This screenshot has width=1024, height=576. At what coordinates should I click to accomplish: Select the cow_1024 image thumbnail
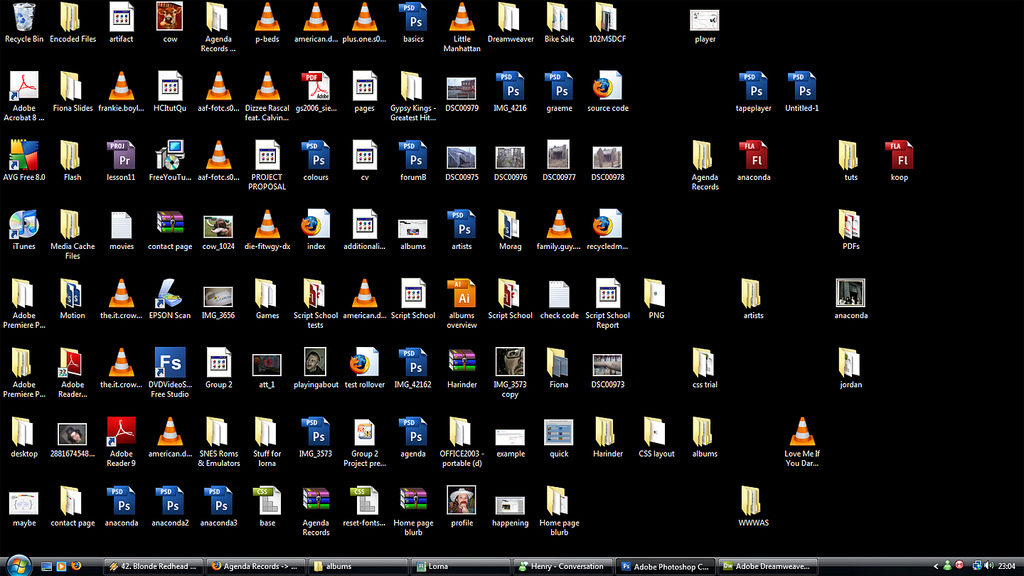[219, 227]
